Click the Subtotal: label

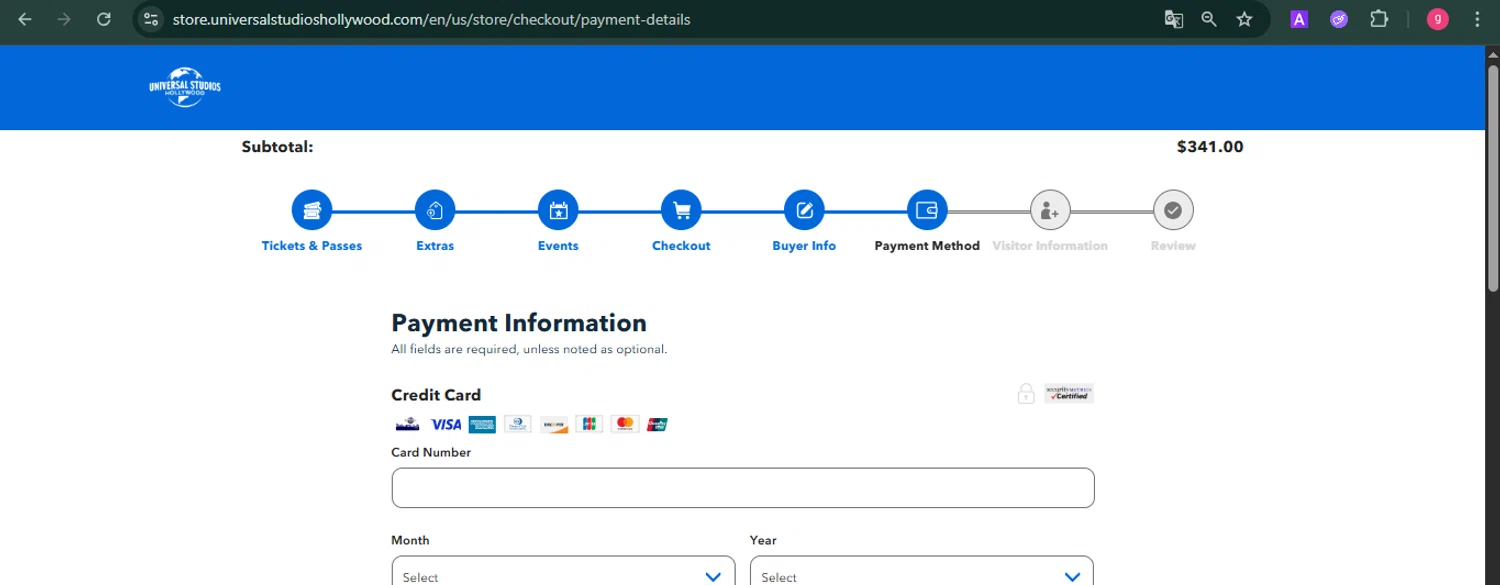[x=277, y=147]
